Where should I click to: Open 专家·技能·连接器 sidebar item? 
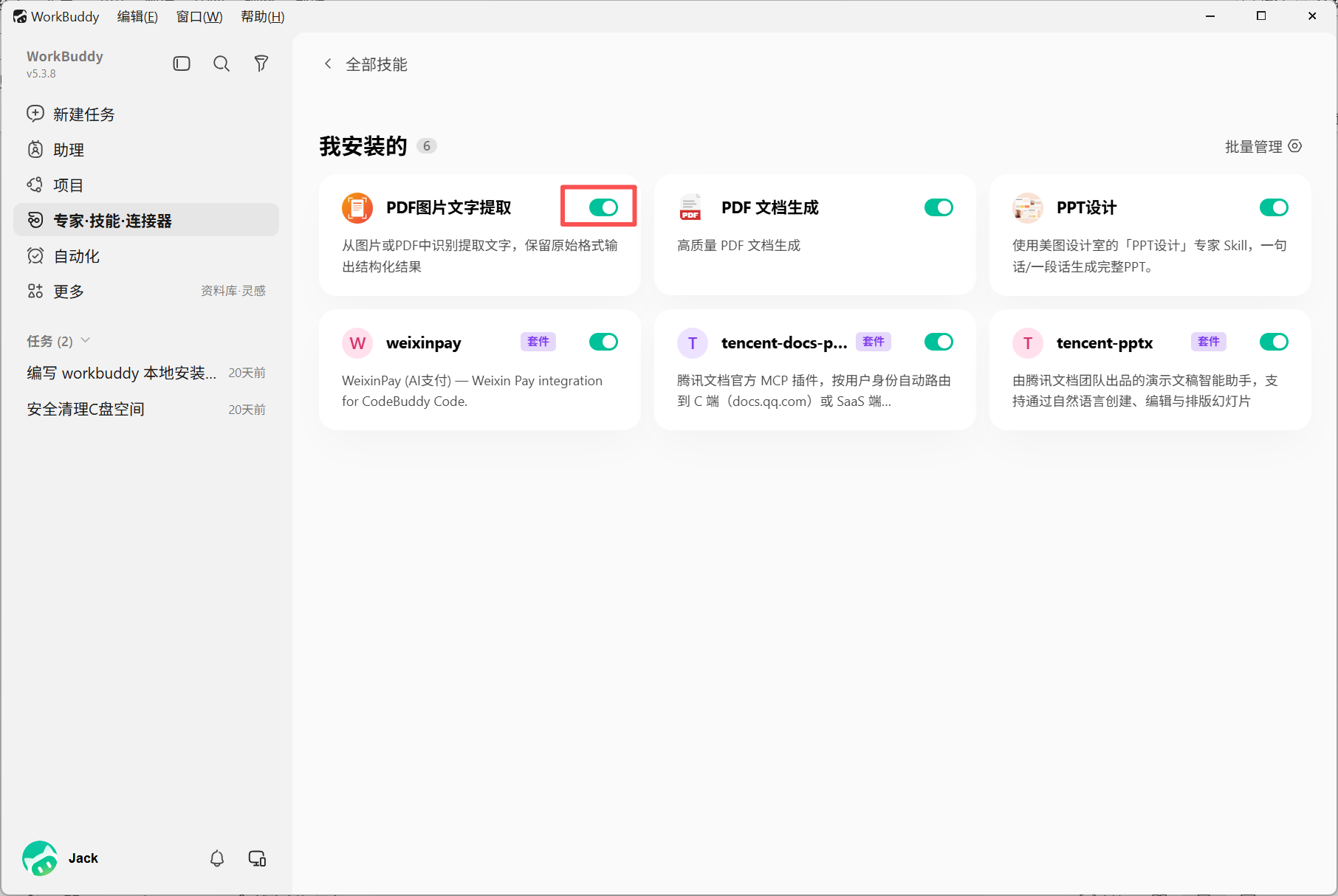coord(146,220)
